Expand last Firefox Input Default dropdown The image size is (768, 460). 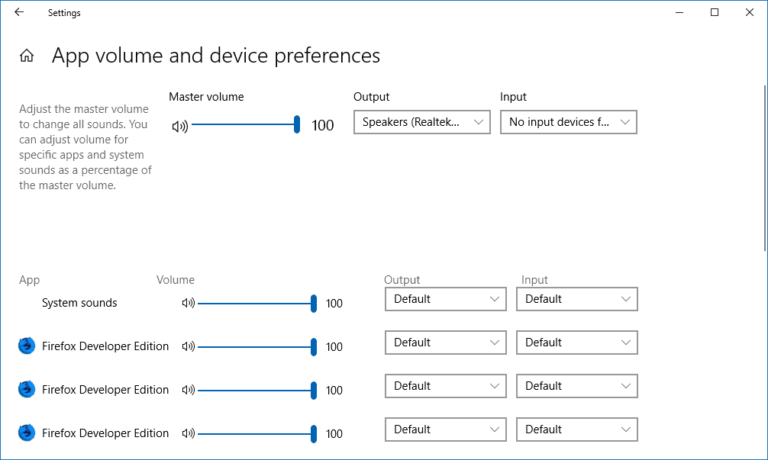[x=577, y=429]
